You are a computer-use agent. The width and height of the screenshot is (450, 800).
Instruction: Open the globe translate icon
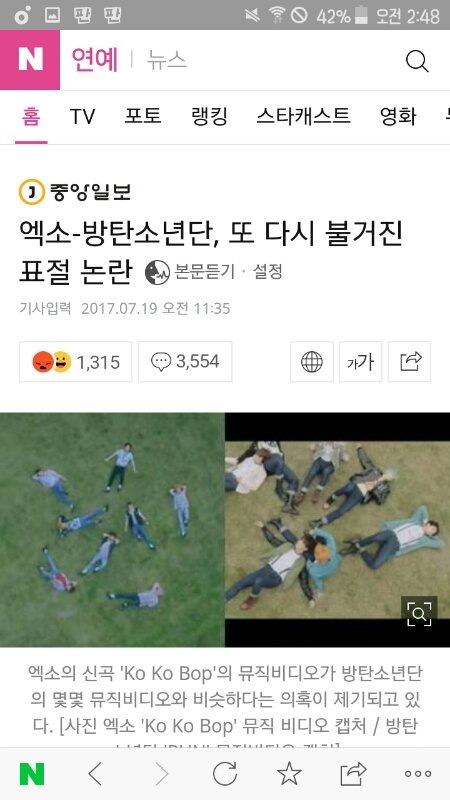click(312, 362)
